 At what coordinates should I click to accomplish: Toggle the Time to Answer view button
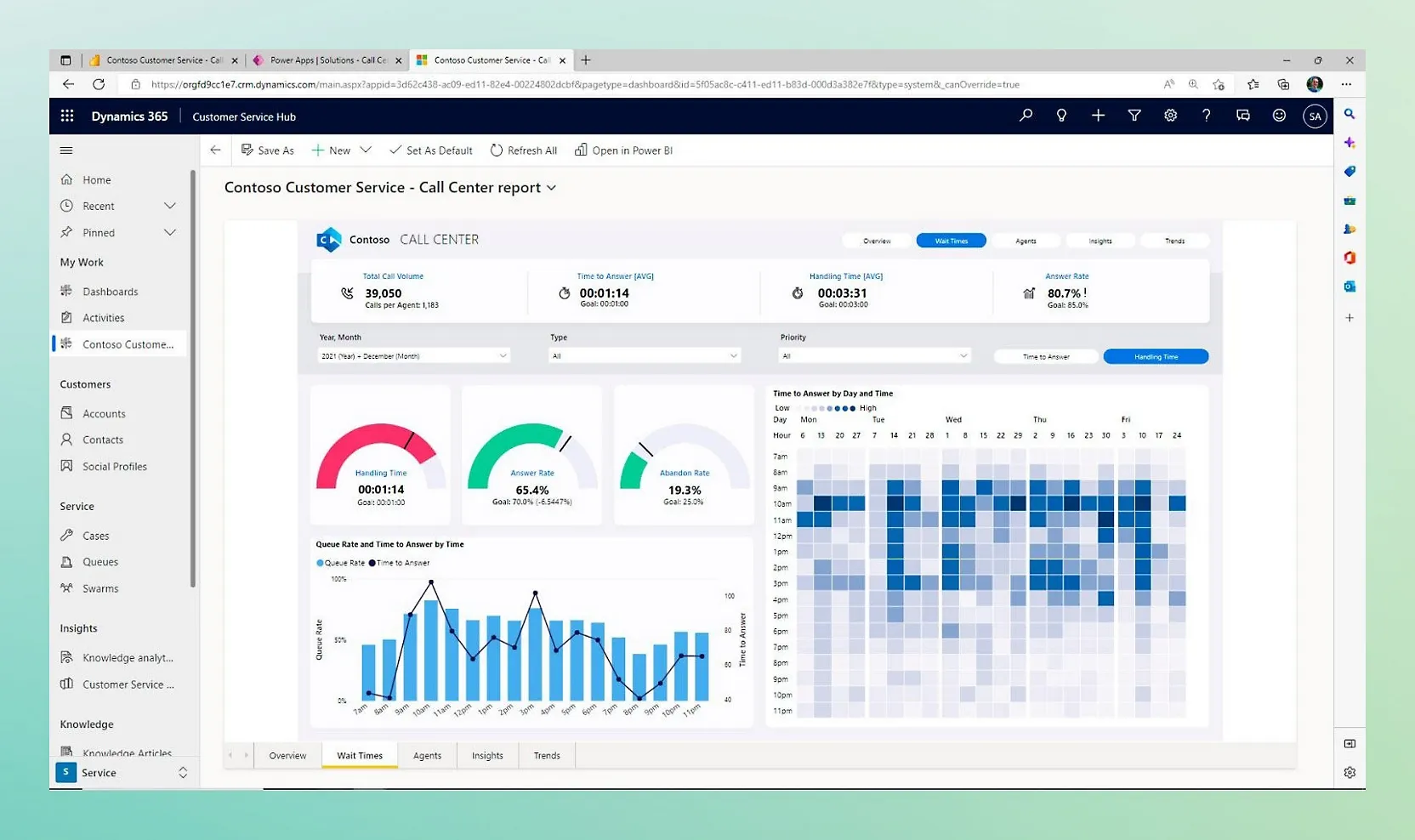click(x=1046, y=357)
